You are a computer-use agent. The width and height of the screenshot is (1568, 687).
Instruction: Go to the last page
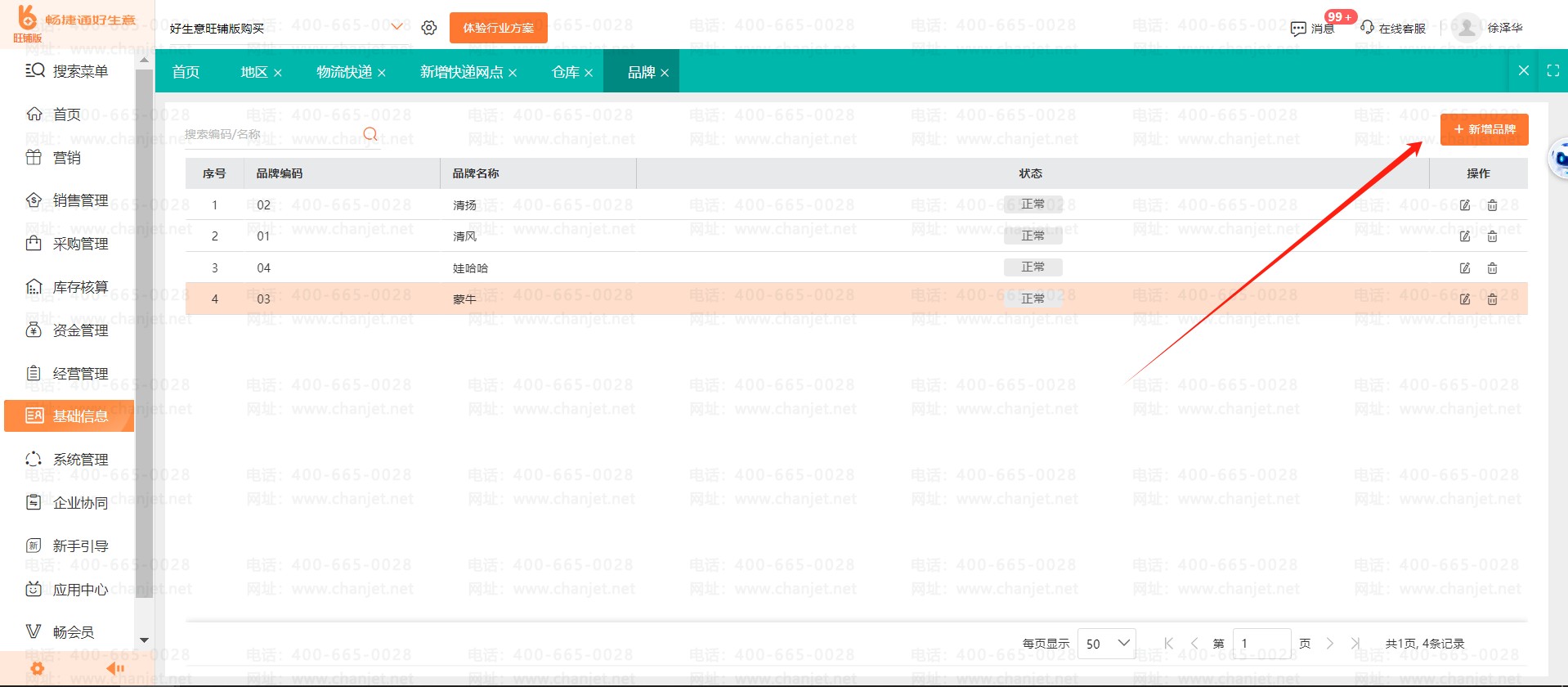(x=1355, y=644)
